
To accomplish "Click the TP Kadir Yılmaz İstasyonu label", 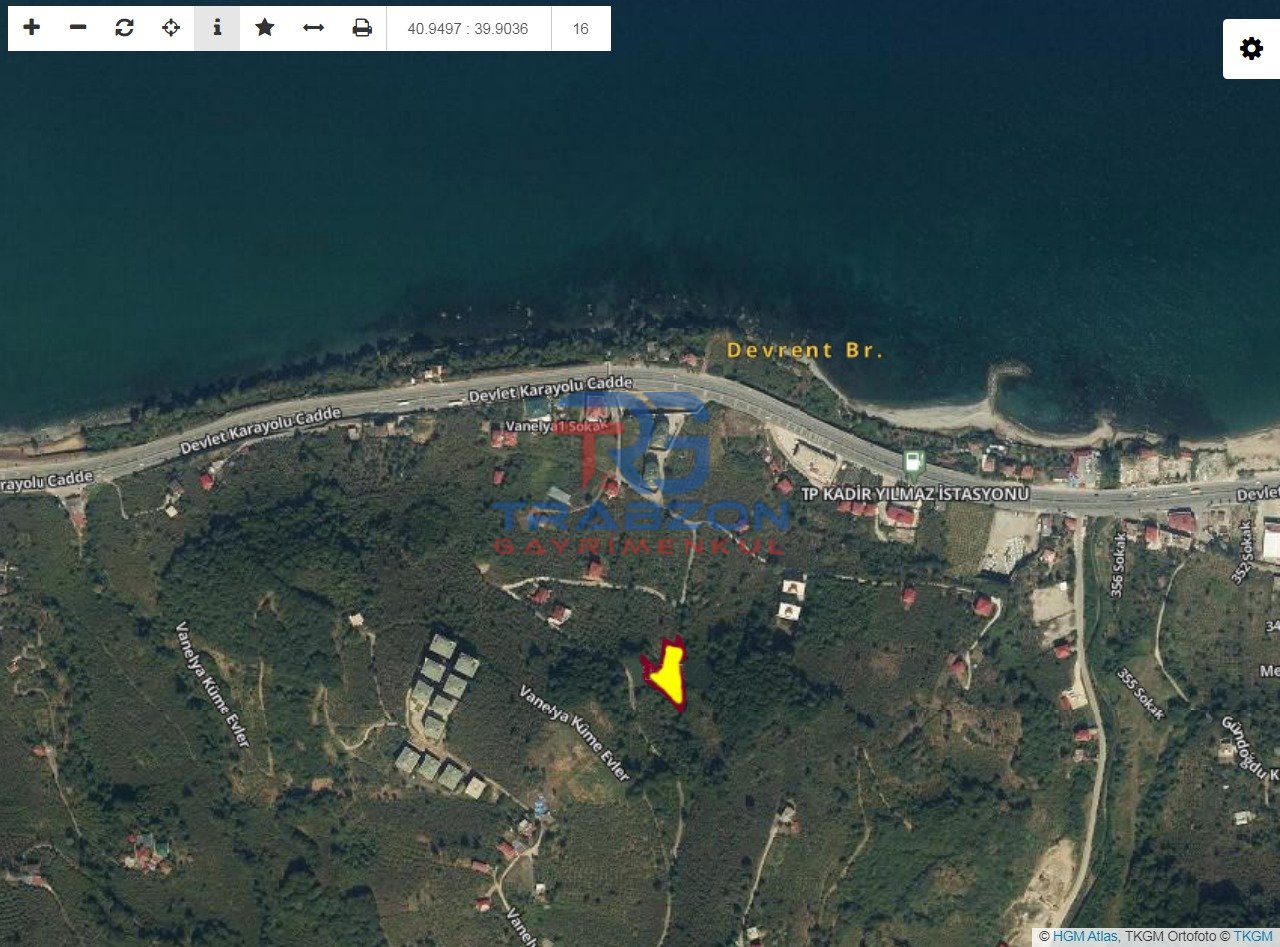I will 914,494.
